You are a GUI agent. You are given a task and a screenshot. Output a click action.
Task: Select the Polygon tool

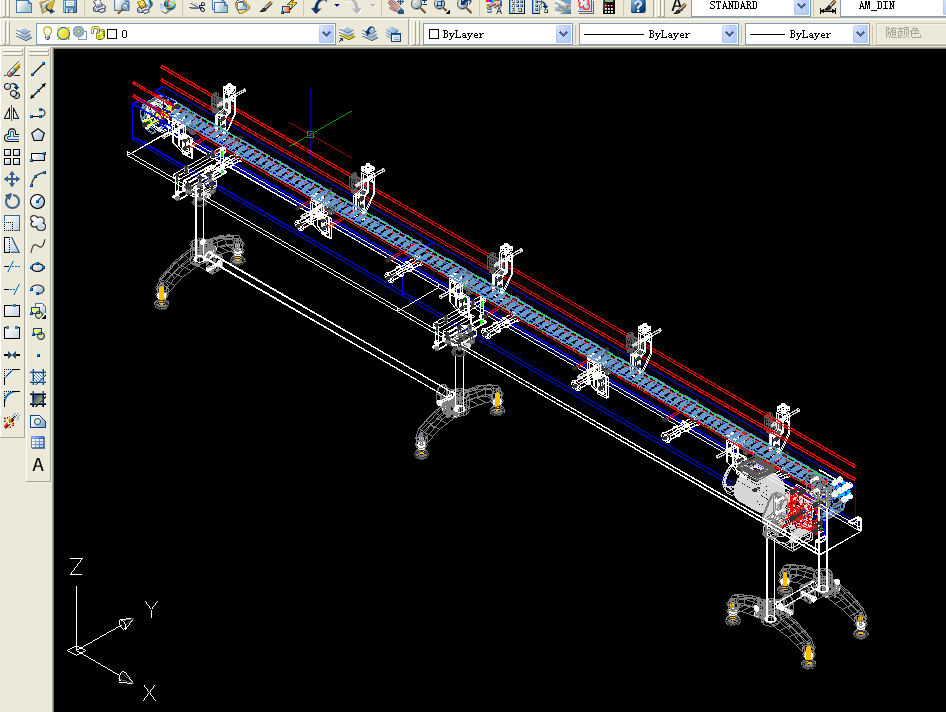pos(38,135)
